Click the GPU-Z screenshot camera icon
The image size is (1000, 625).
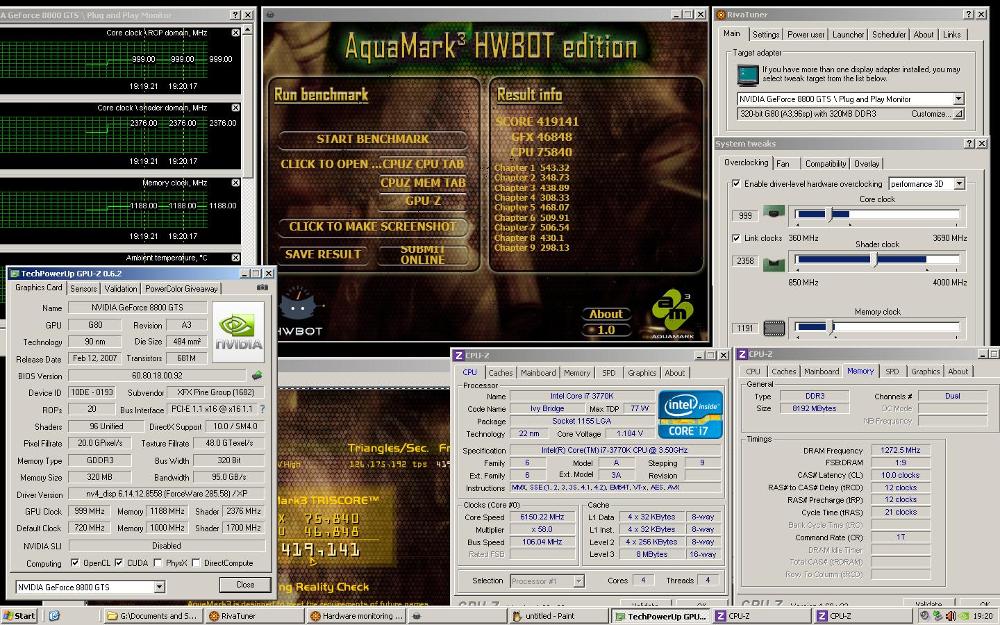262,288
